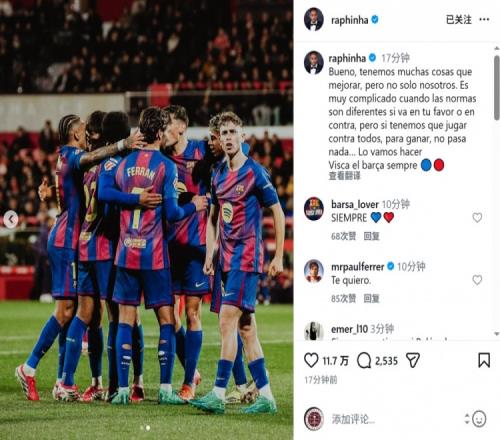The height and width of the screenshot is (440, 500).
Task: Open more options three-dot menu
Action: pyautogui.click(x=484, y=20)
